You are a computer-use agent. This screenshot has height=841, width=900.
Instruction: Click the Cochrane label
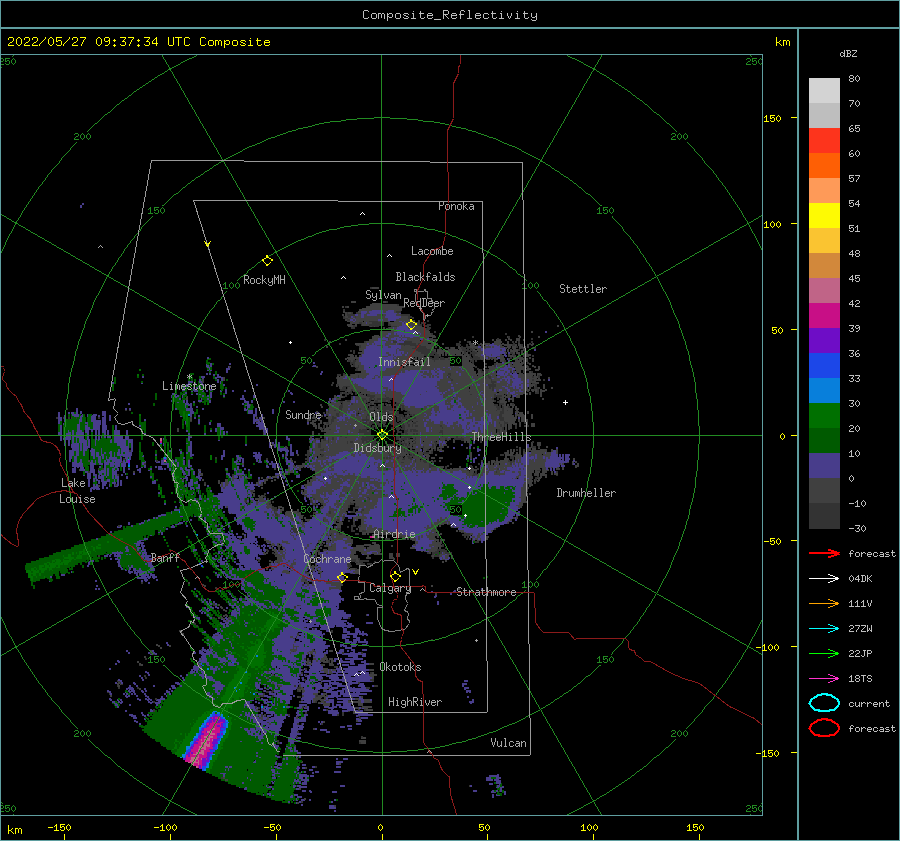pyautogui.click(x=327, y=559)
